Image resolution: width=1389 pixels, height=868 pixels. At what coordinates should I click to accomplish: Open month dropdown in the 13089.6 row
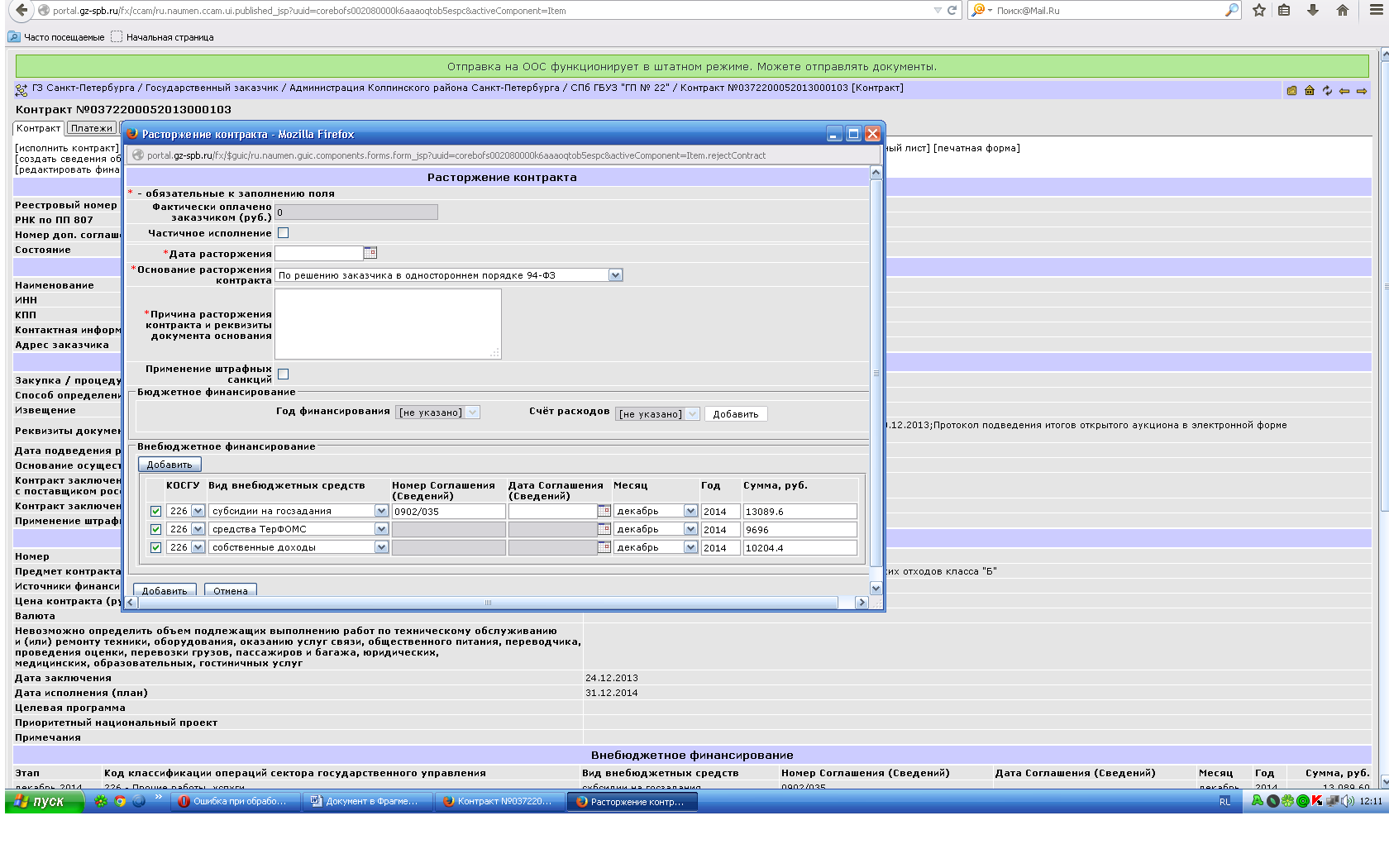click(x=690, y=511)
